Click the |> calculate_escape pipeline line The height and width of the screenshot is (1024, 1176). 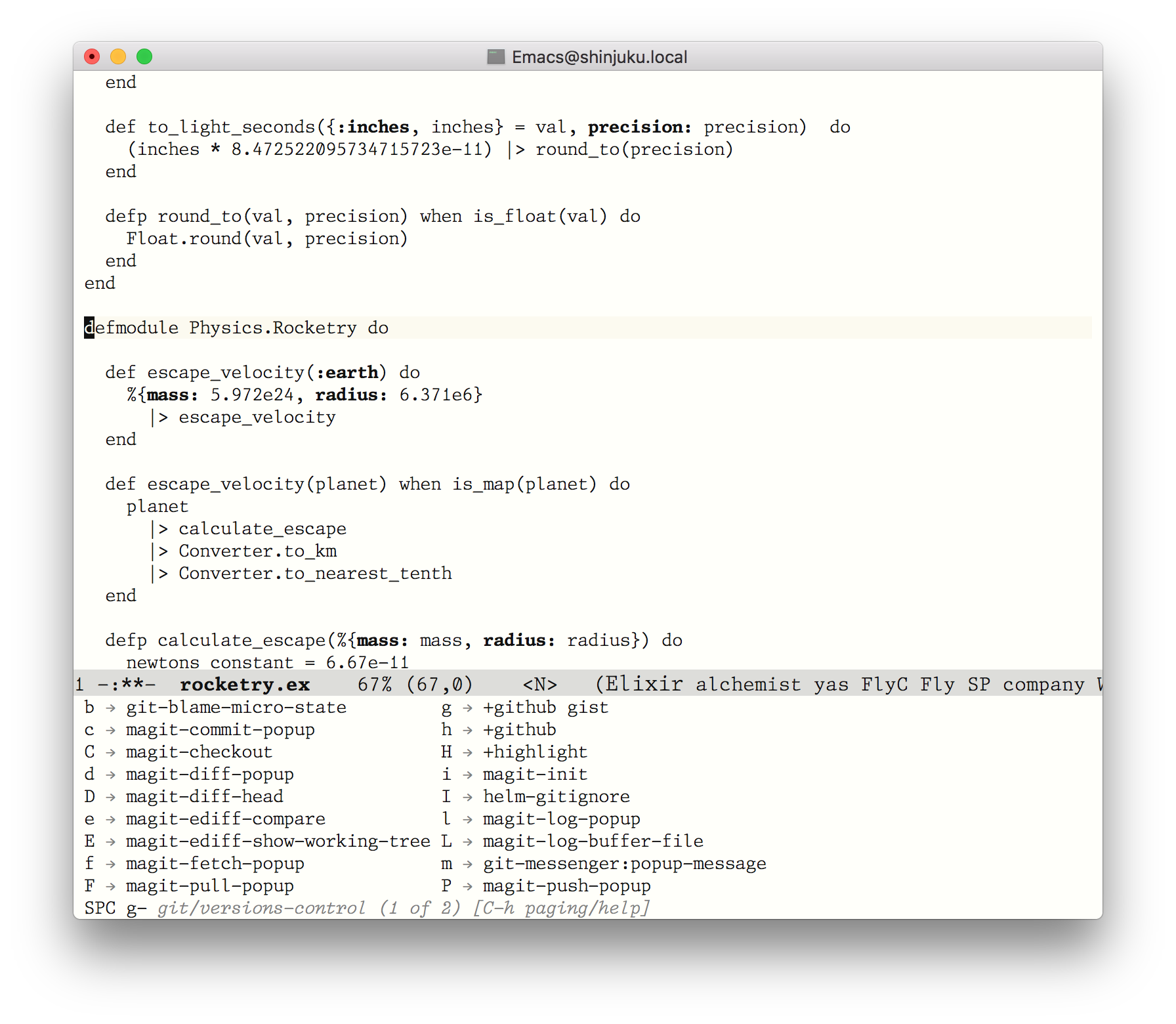point(248,528)
